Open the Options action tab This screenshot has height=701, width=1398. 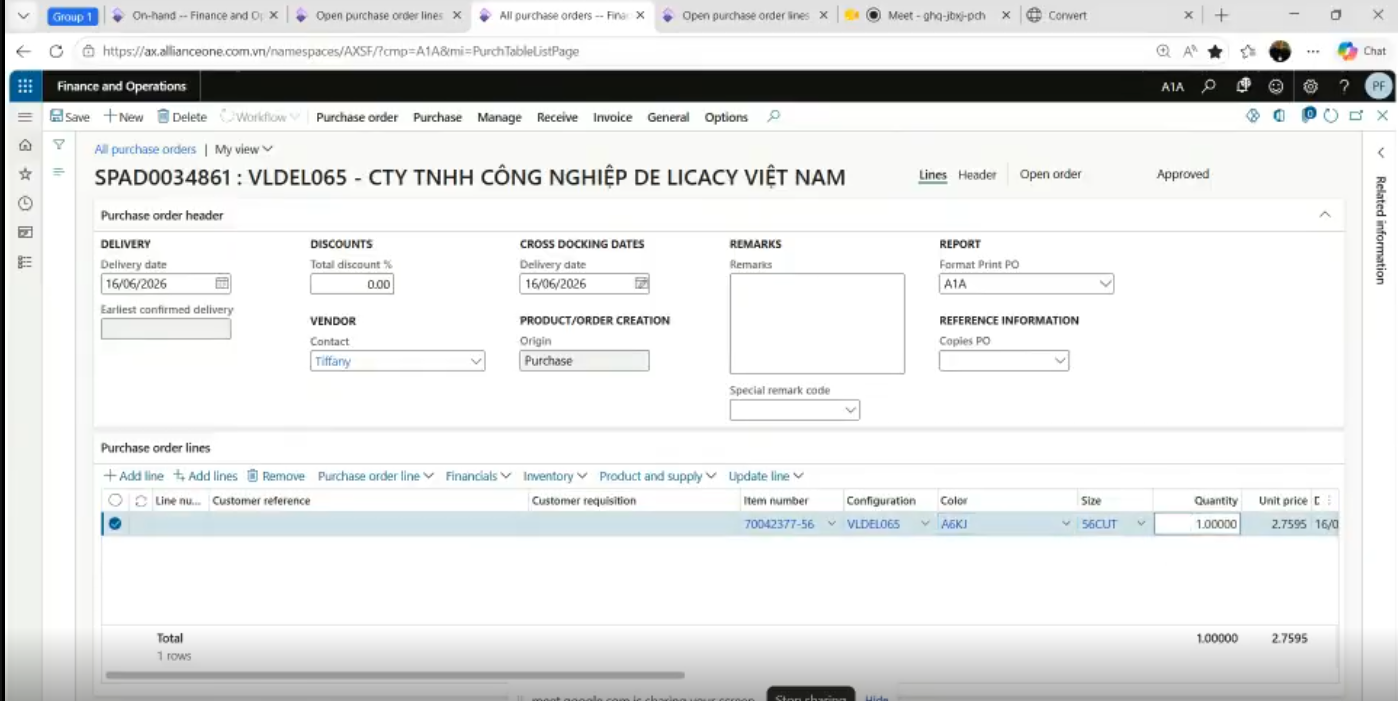726,117
